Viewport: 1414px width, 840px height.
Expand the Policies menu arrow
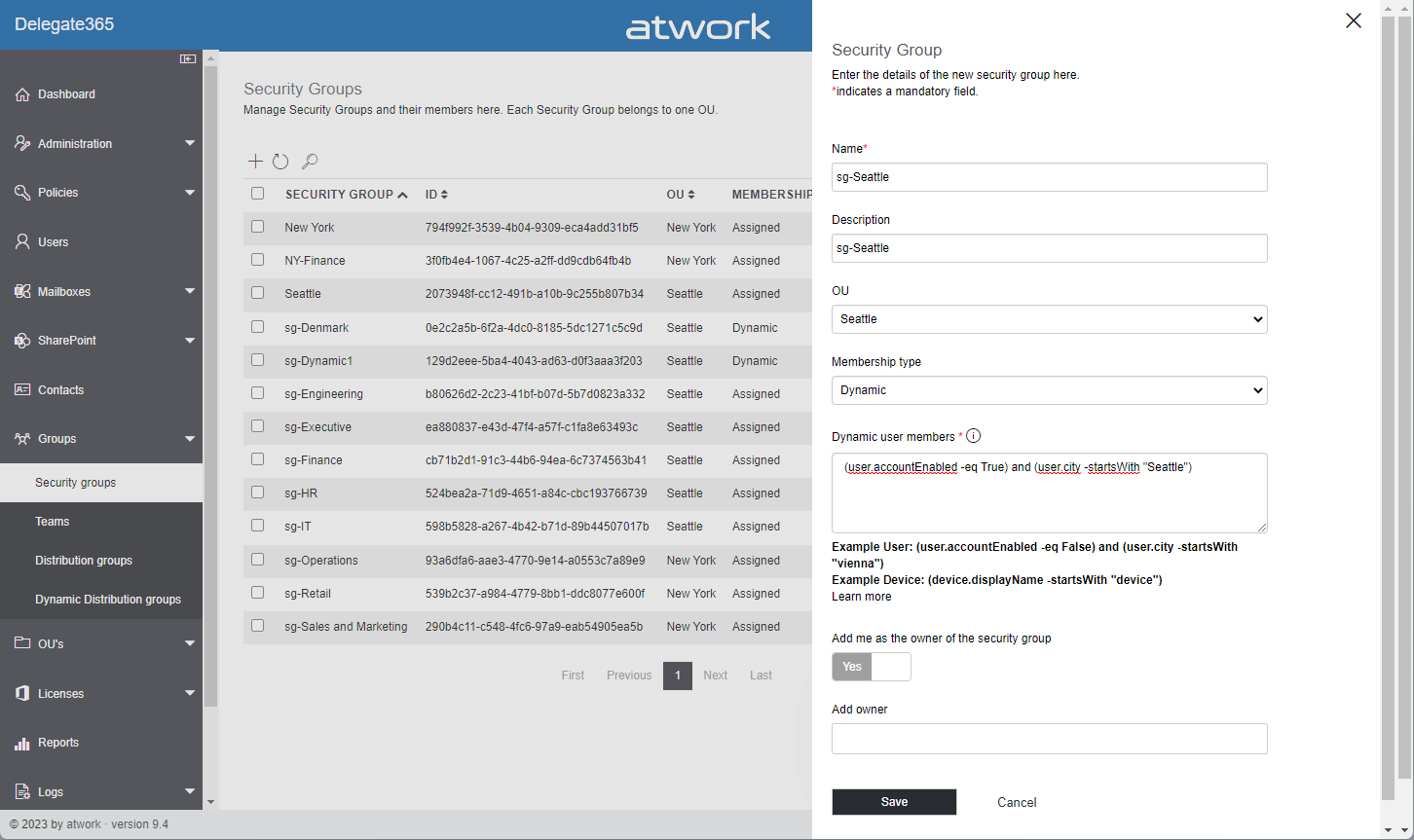[190, 193]
